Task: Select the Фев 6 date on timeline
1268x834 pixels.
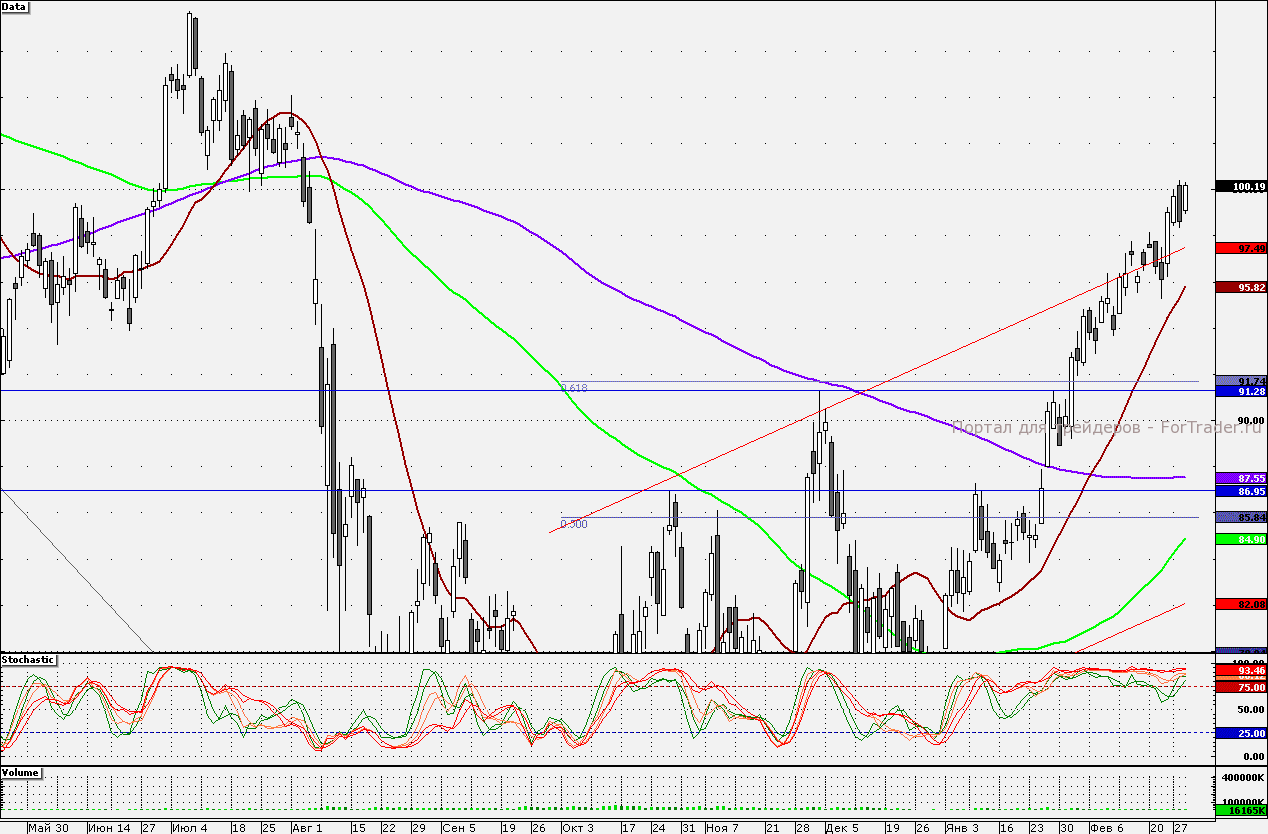Action: 1107,827
